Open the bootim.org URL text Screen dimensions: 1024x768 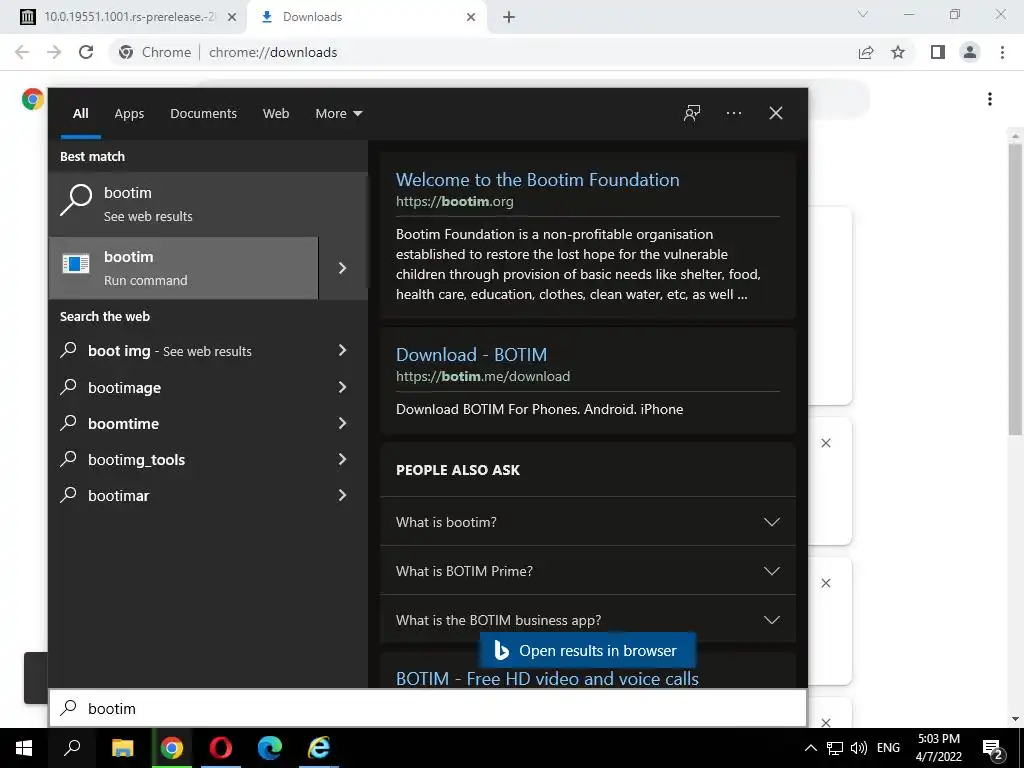pos(455,201)
